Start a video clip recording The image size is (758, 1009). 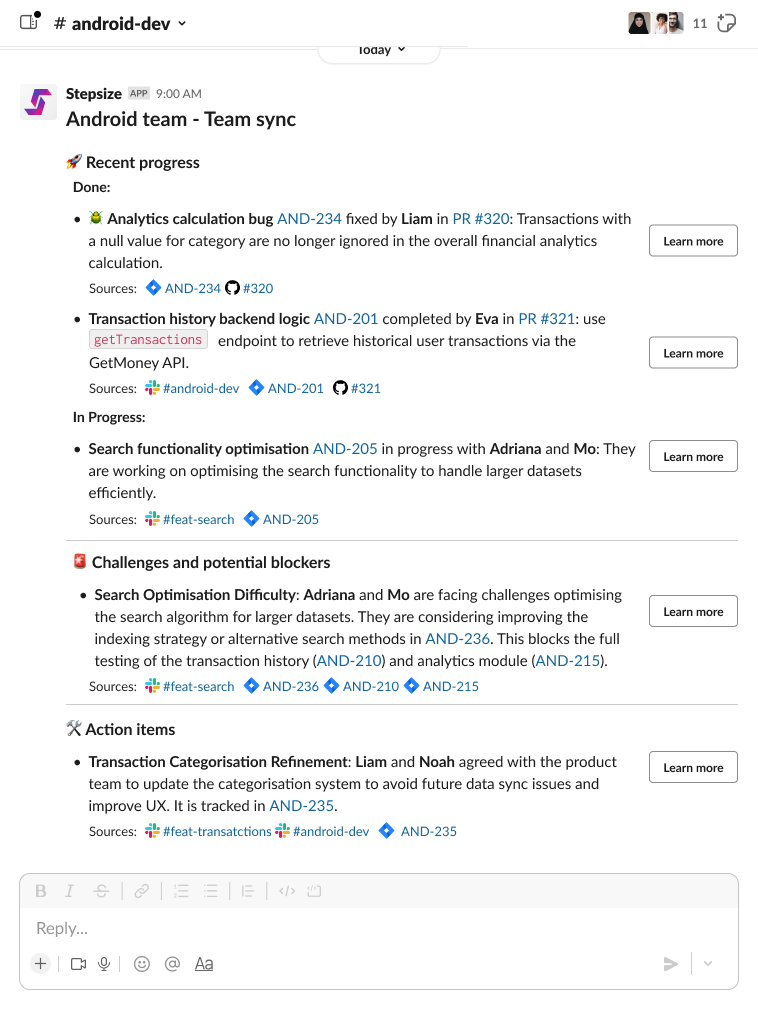tap(78, 964)
